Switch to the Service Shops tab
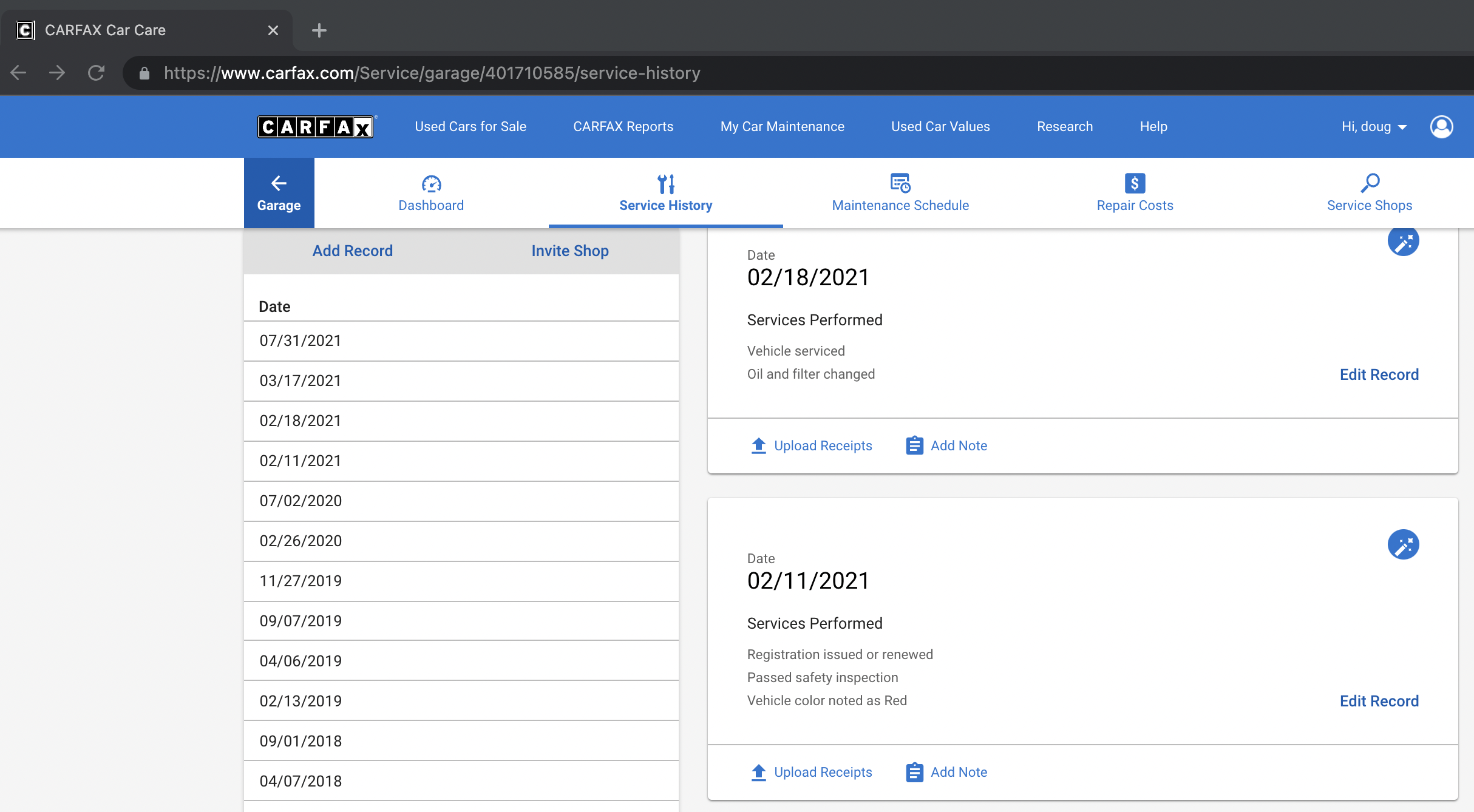 click(1370, 193)
